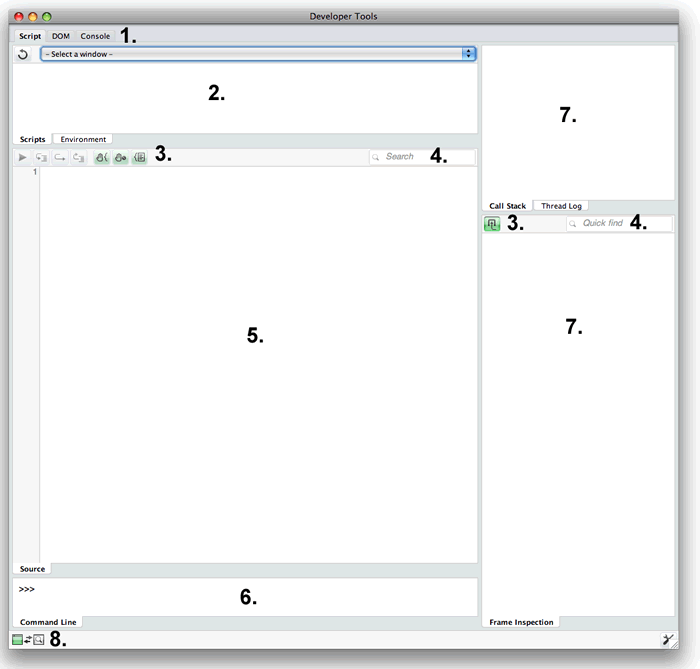The height and width of the screenshot is (669, 700).
Task: Switch to the Script tab
Action: [30, 36]
